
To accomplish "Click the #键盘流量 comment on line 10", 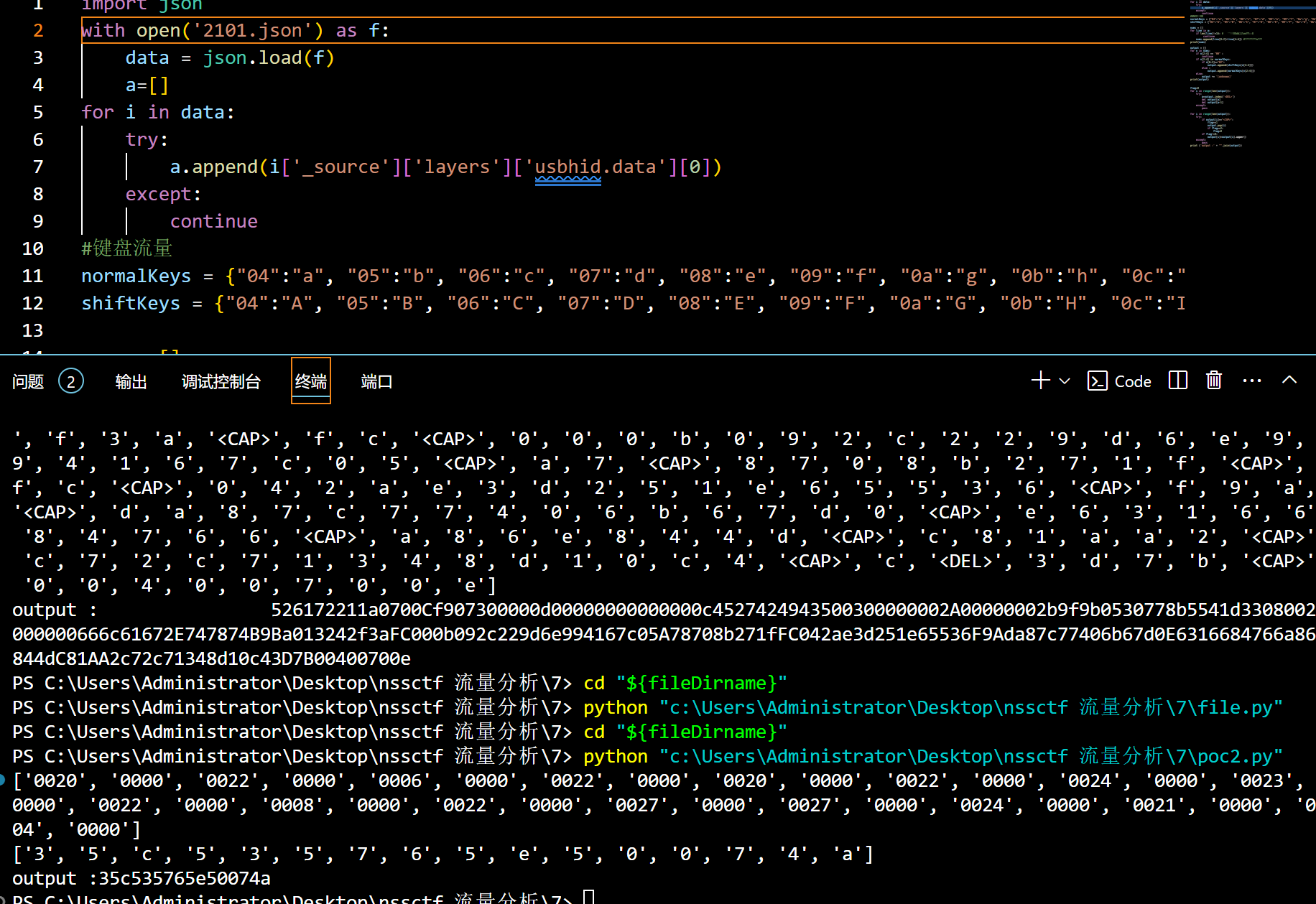I will [126, 248].
